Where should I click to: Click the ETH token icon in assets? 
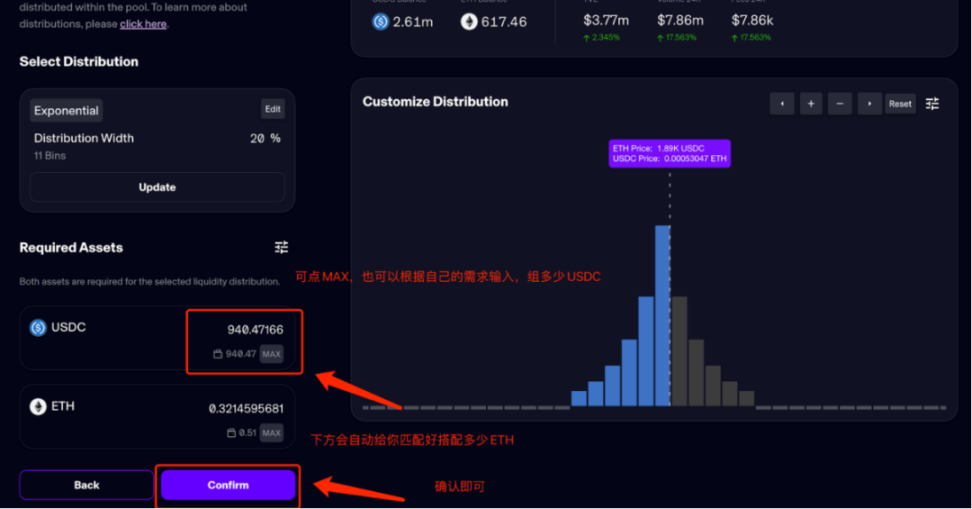pos(38,407)
